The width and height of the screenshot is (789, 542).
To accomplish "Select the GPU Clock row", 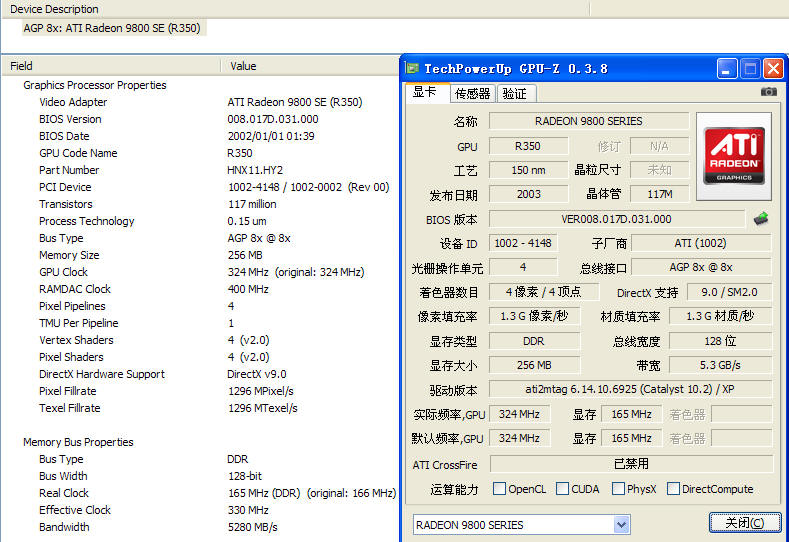I will click(202, 272).
